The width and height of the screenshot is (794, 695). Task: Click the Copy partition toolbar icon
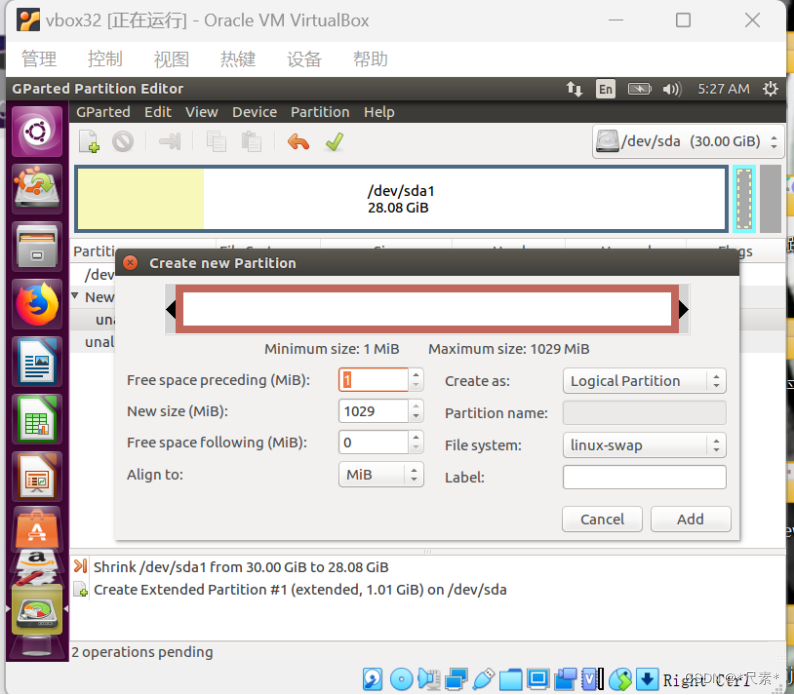pyautogui.click(x=216, y=141)
